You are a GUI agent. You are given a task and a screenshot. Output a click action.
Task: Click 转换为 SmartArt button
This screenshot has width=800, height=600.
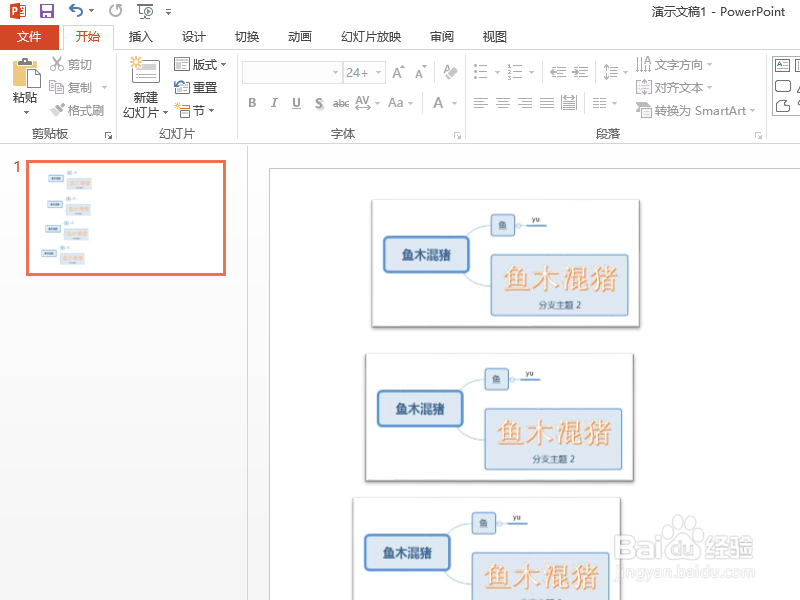click(x=694, y=110)
